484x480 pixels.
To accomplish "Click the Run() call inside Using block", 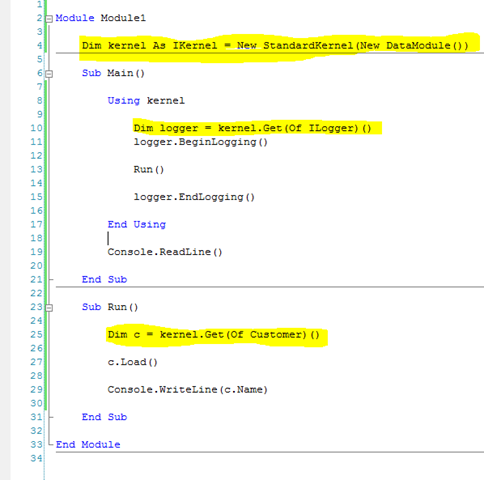I will coord(149,170).
